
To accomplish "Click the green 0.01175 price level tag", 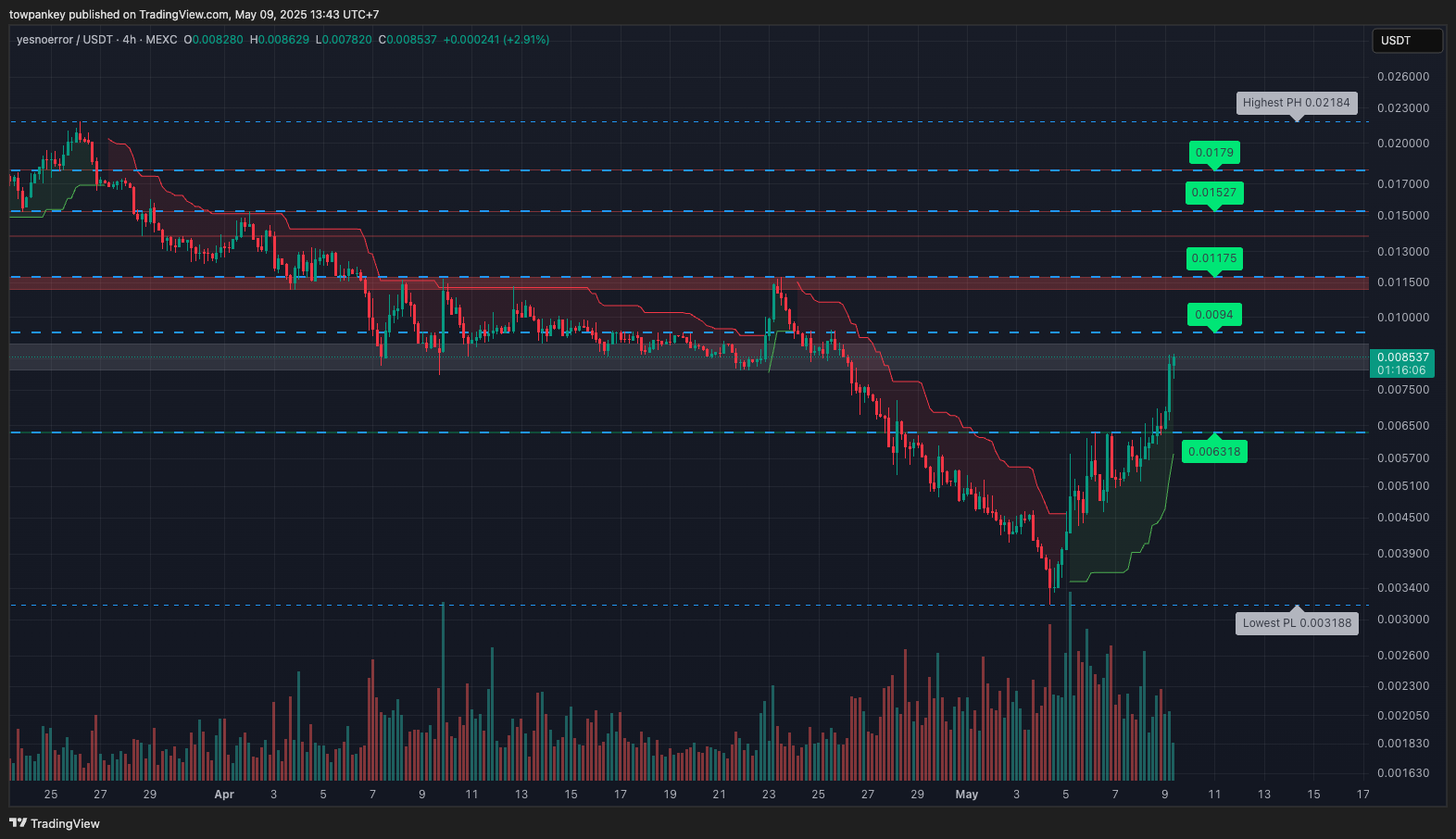I will click(x=1213, y=258).
